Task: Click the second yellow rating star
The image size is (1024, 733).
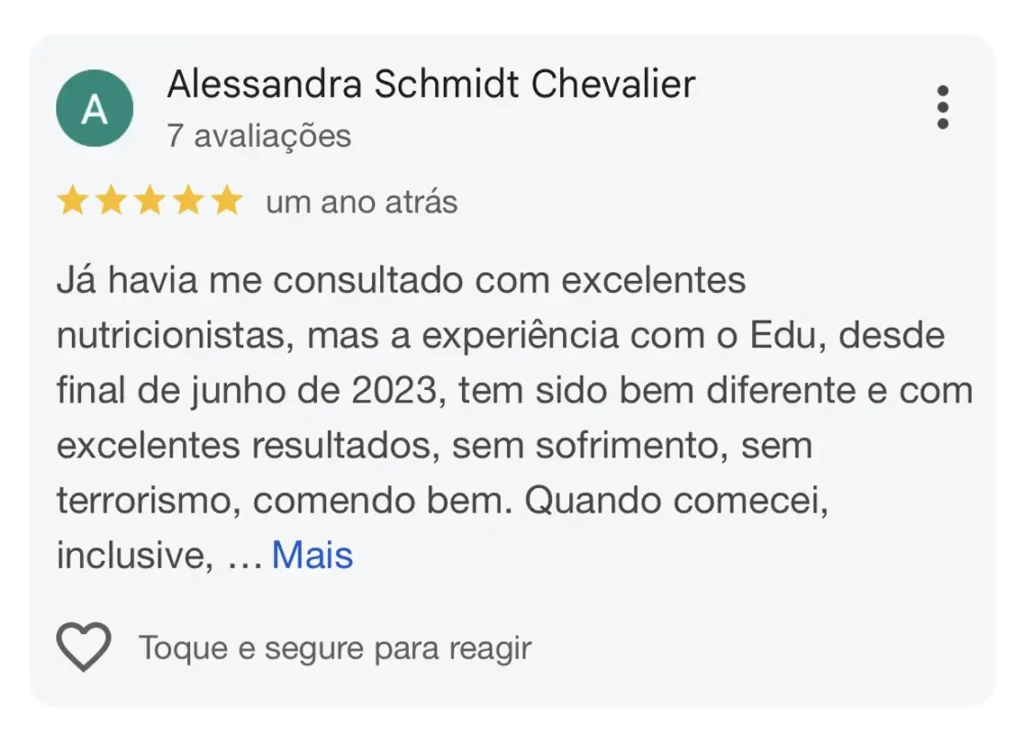Action: click(x=111, y=200)
